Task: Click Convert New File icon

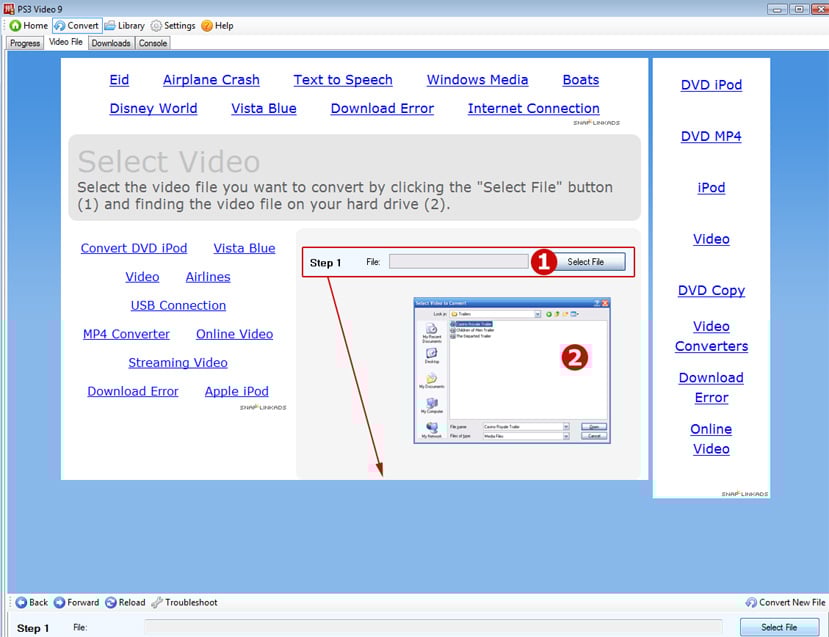Action: tap(751, 603)
